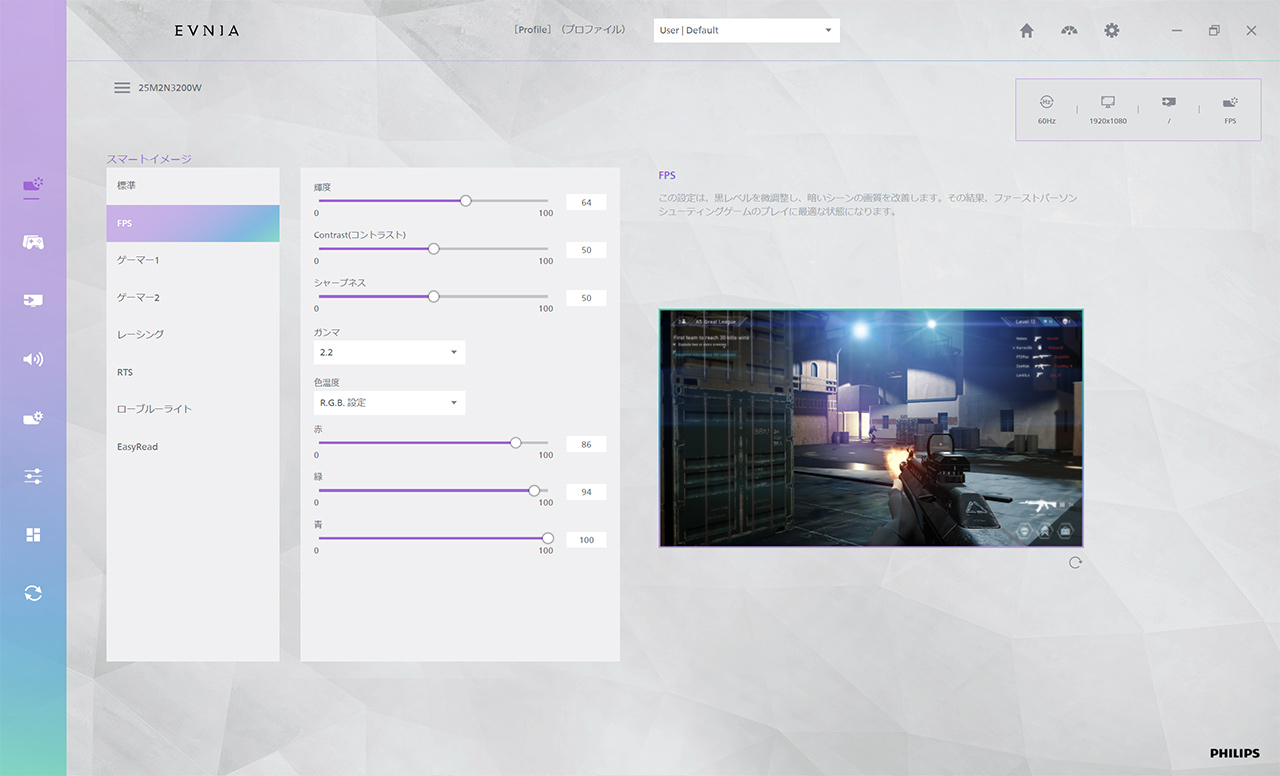Select the RTS mode

pyautogui.click(x=193, y=372)
